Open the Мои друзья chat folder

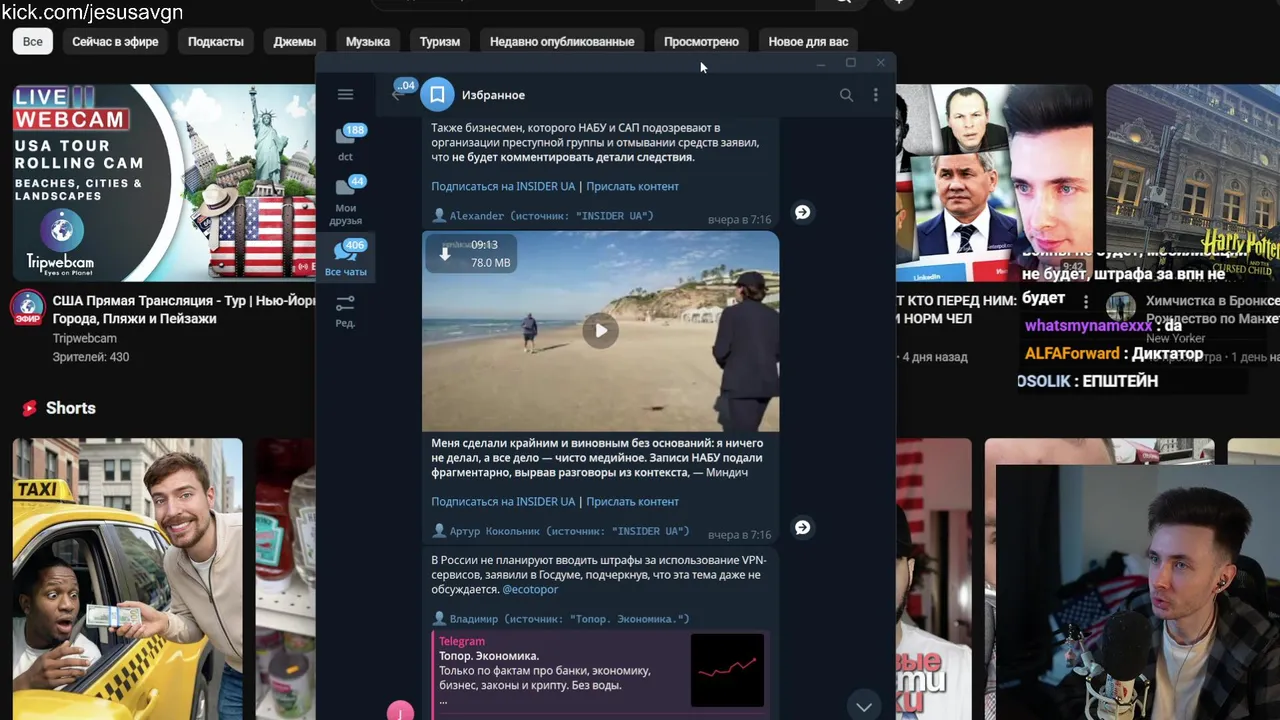(345, 201)
